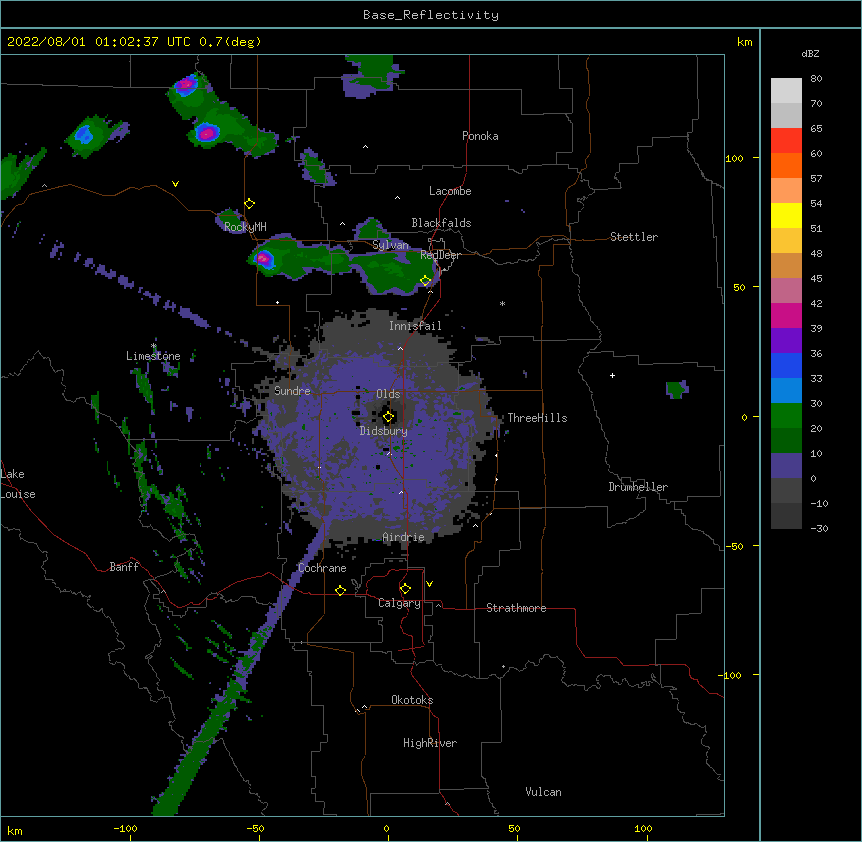Click the white plus marker west of Drumheller

[x=612, y=375]
